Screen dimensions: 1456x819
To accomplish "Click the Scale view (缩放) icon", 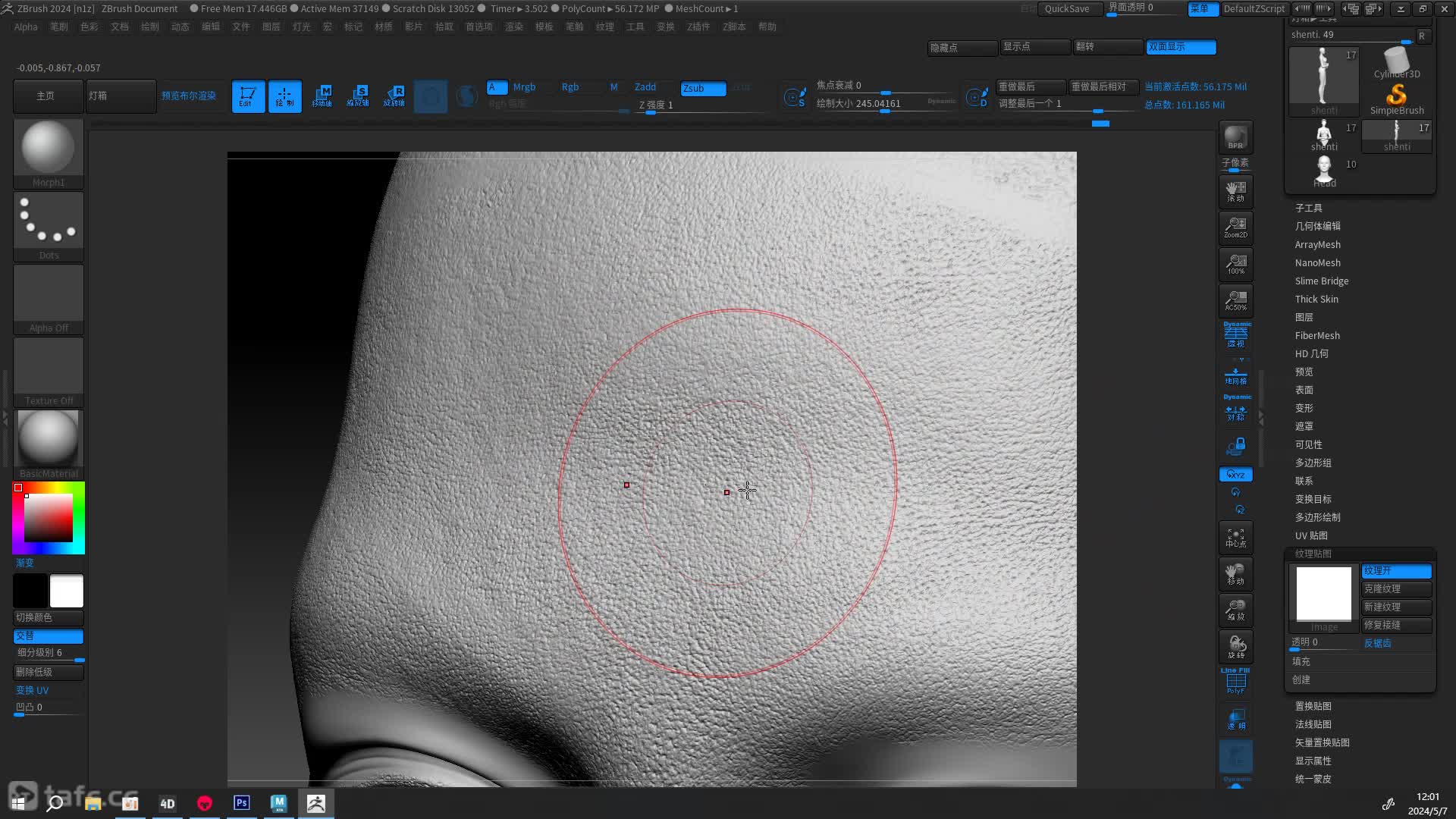I will tap(1235, 610).
